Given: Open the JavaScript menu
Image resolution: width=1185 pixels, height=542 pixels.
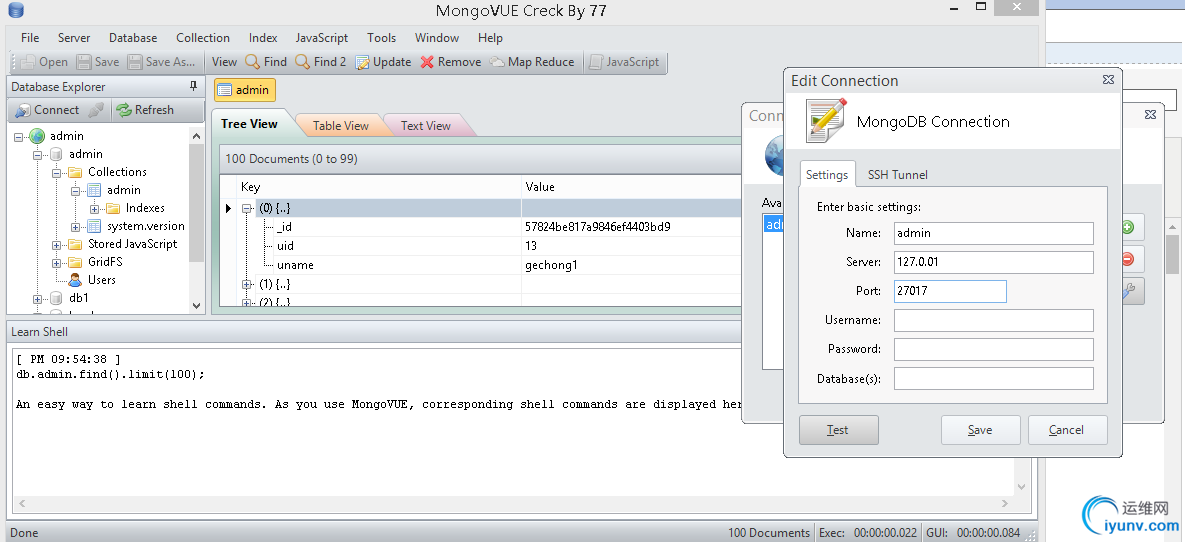Looking at the screenshot, I should pyautogui.click(x=322, y=38).
